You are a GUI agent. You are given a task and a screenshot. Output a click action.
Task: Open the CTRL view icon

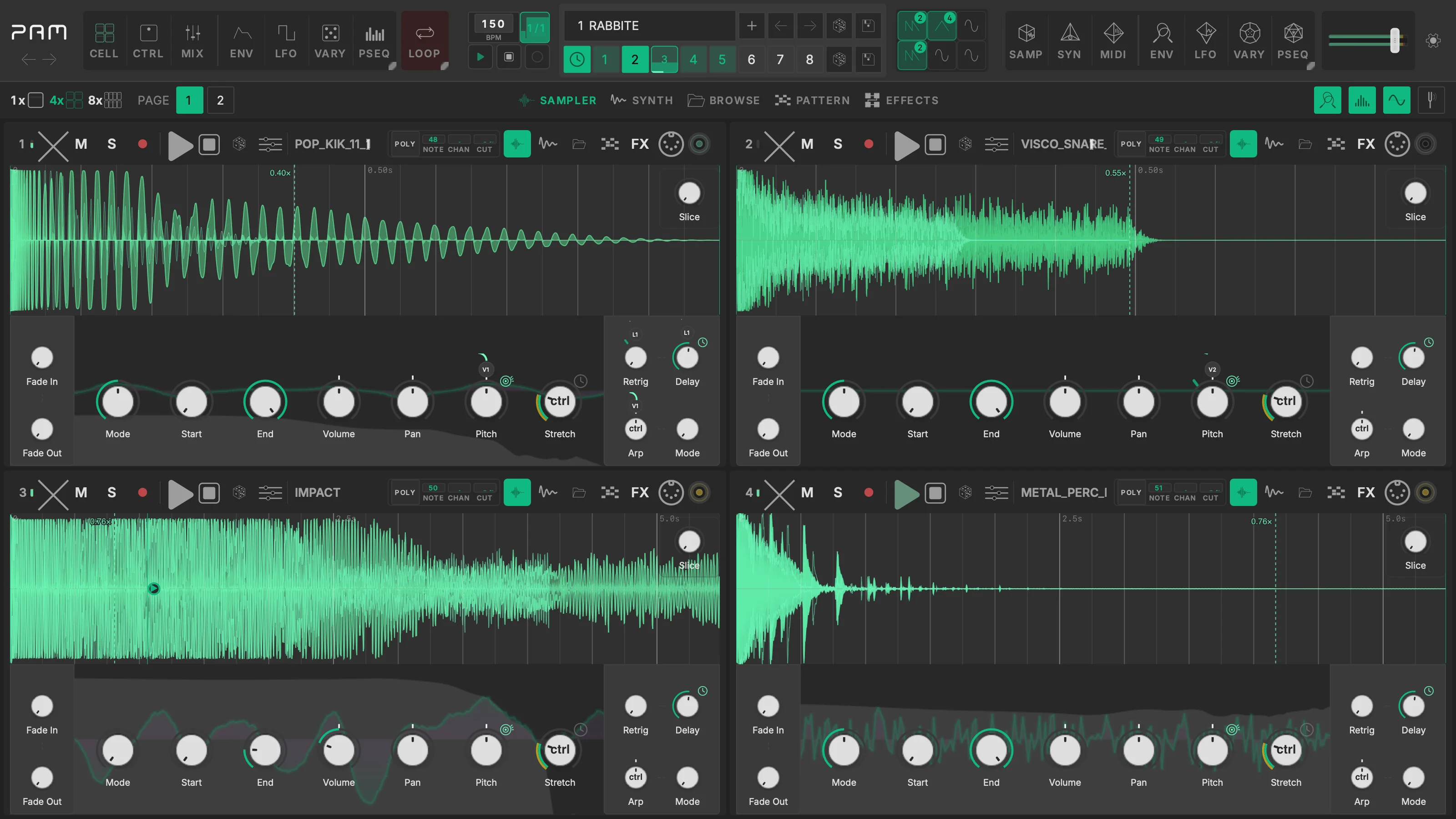click(x=148, y=40)
